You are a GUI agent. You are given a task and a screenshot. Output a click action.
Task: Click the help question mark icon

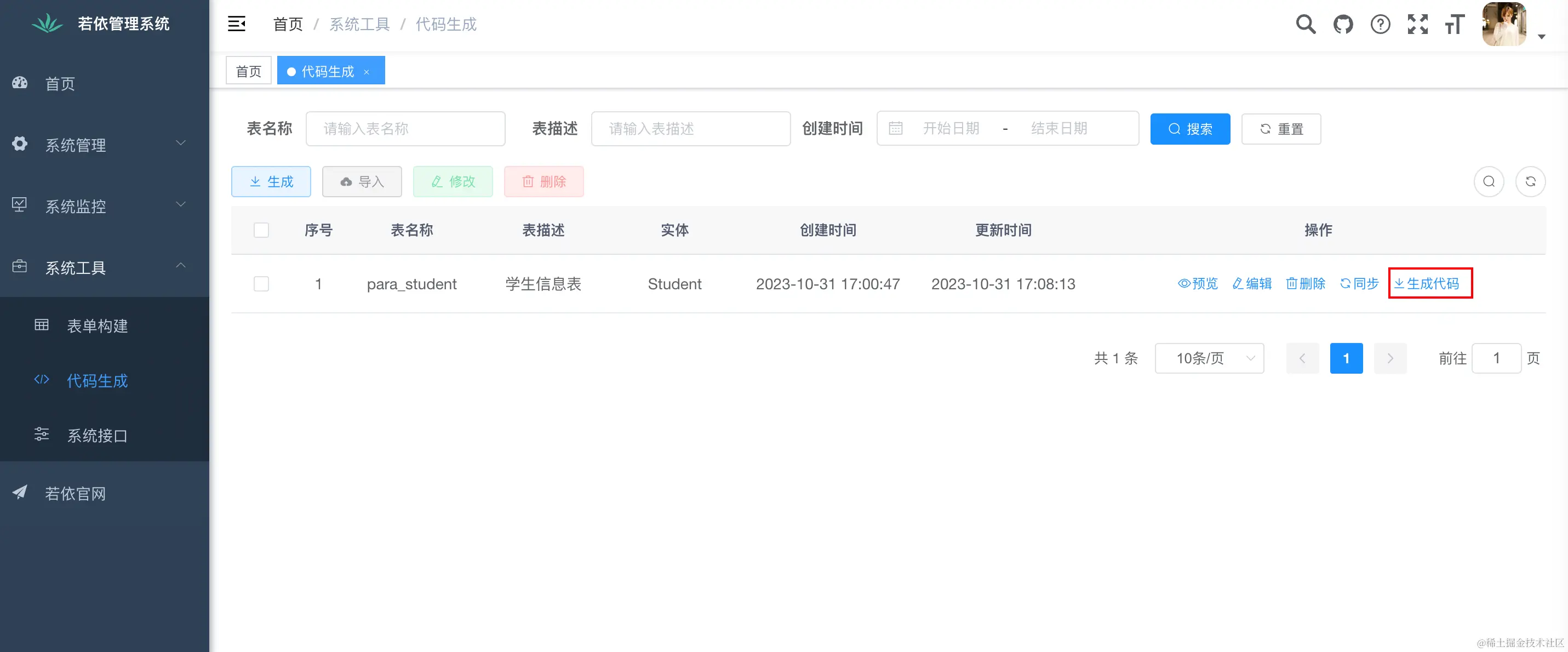click(1380, 24)
